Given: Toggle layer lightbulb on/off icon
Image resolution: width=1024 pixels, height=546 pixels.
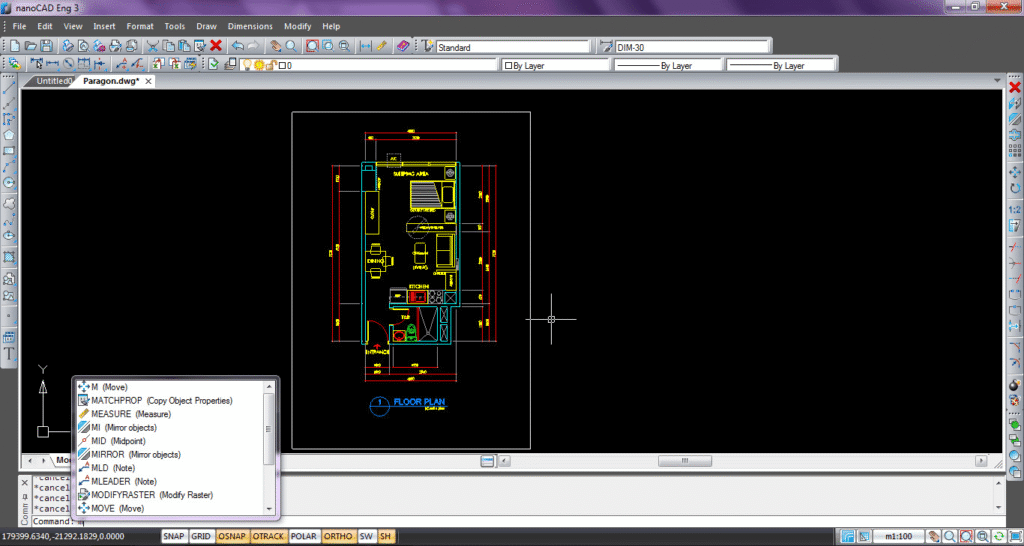Looking at the screenshot, I should click(247, 65).
